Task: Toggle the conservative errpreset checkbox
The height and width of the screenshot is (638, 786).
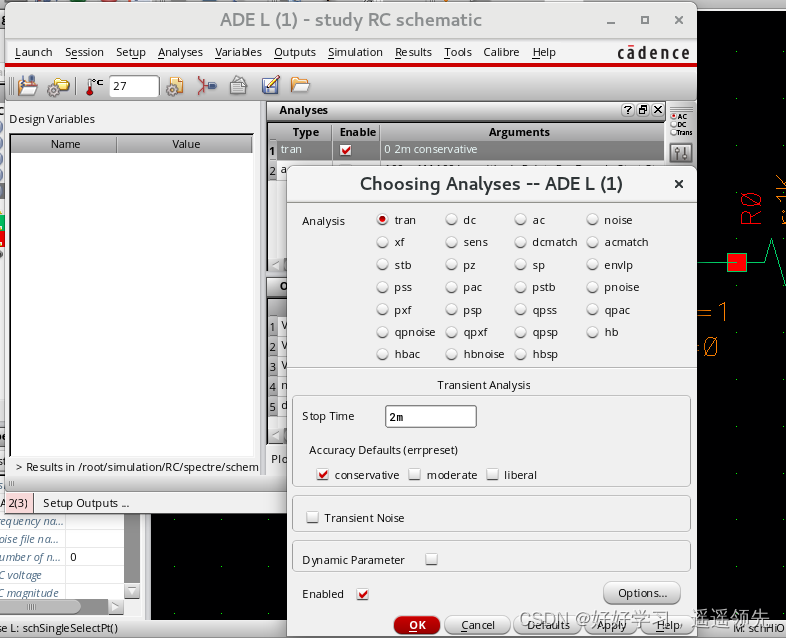Action: (323, 474)
